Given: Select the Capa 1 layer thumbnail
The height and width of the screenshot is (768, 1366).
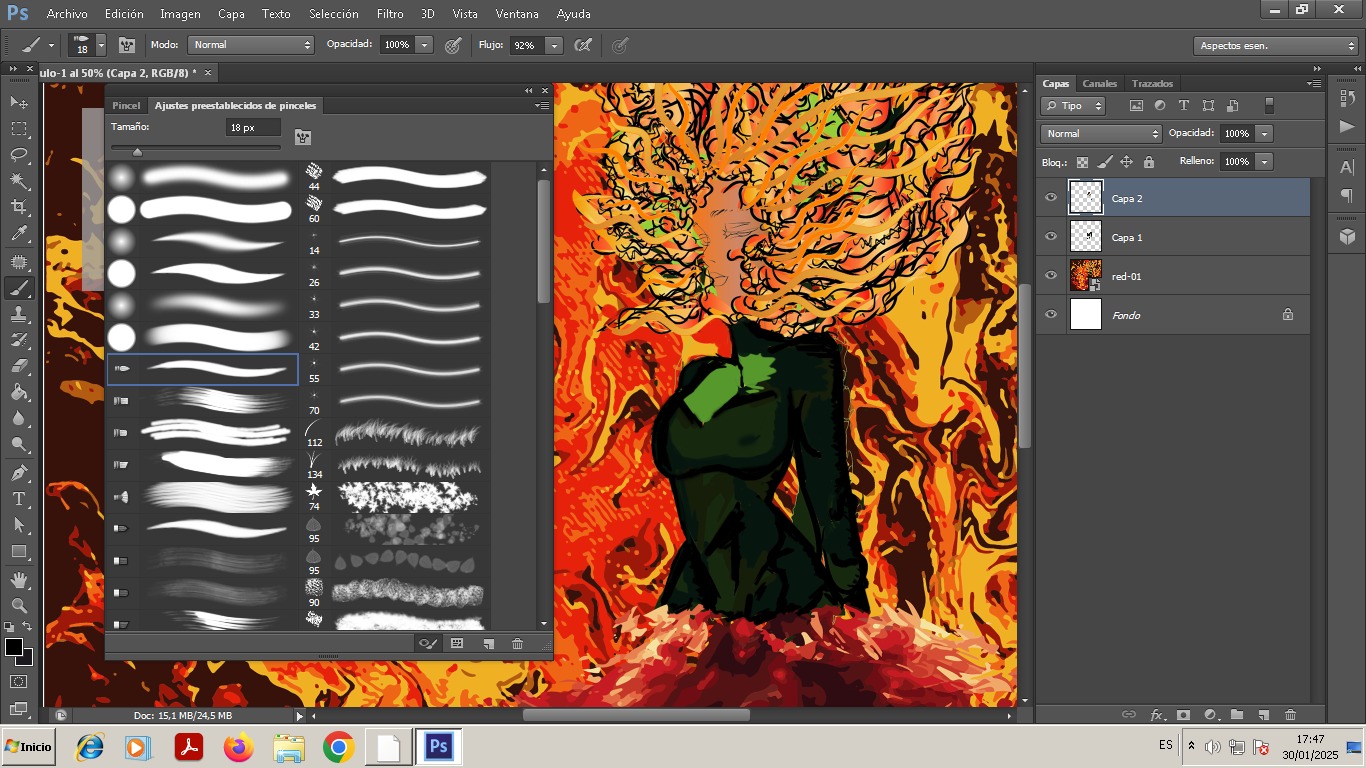Looking at the screenshot, I should point(1086,237).
